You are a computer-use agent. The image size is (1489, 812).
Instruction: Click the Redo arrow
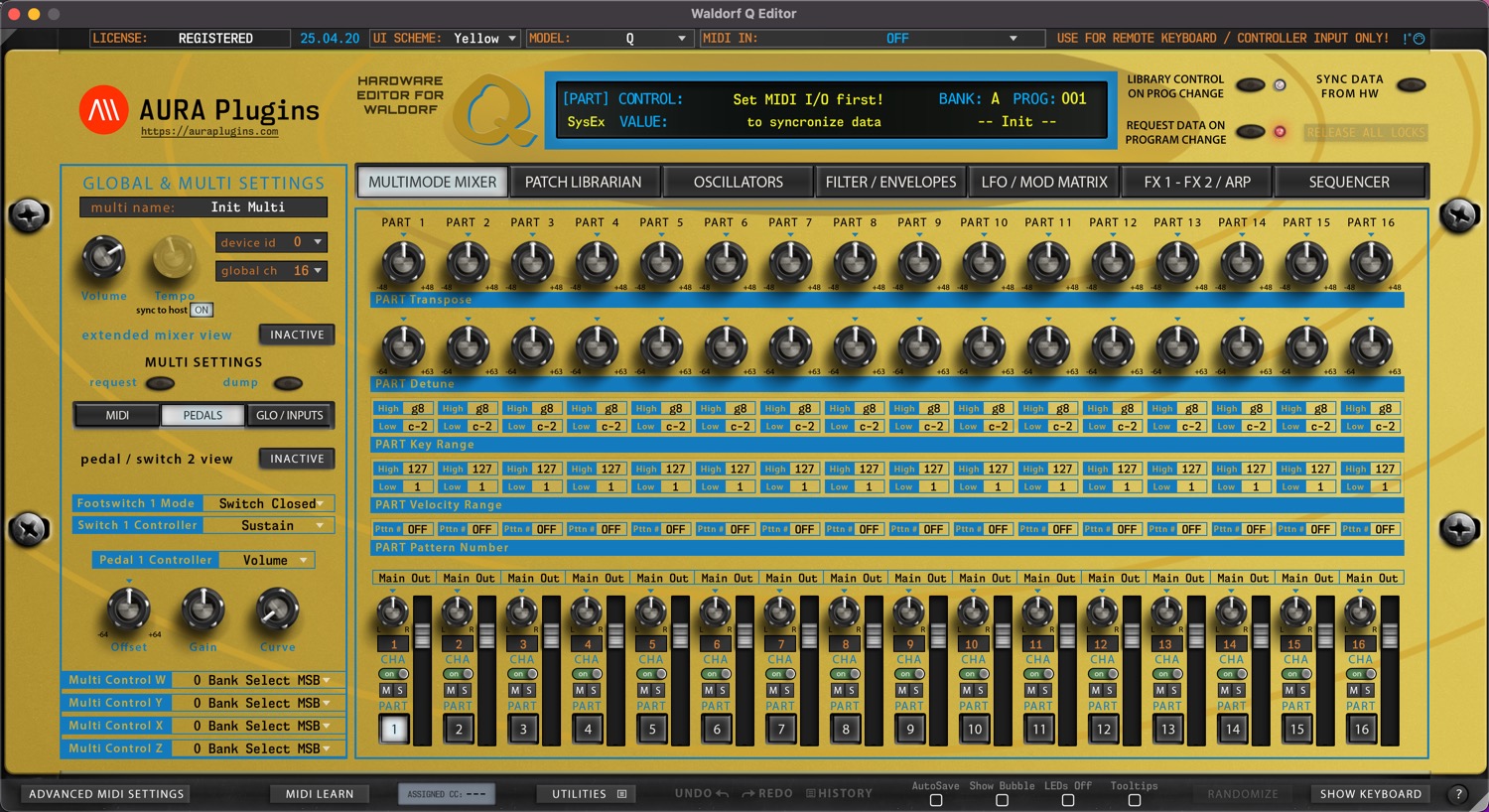(748, 794)
